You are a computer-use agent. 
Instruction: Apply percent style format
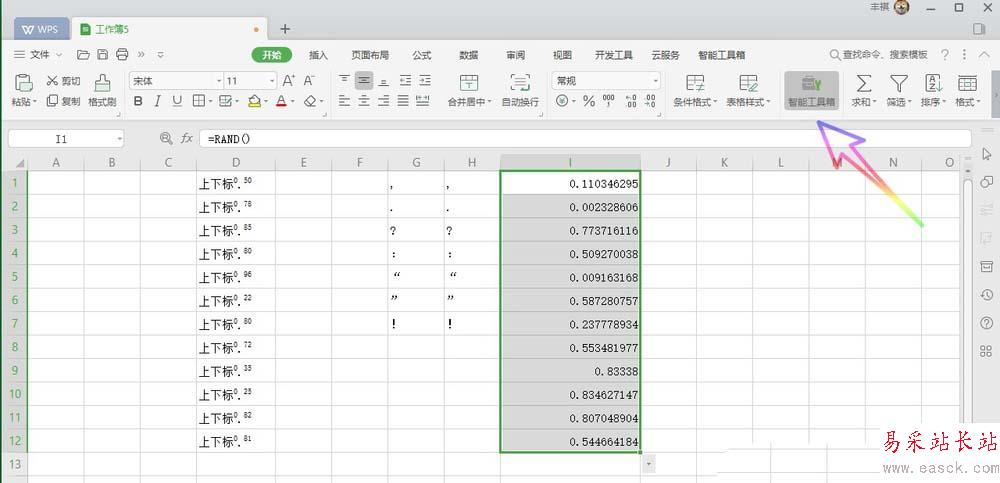(x=589, y=101)
